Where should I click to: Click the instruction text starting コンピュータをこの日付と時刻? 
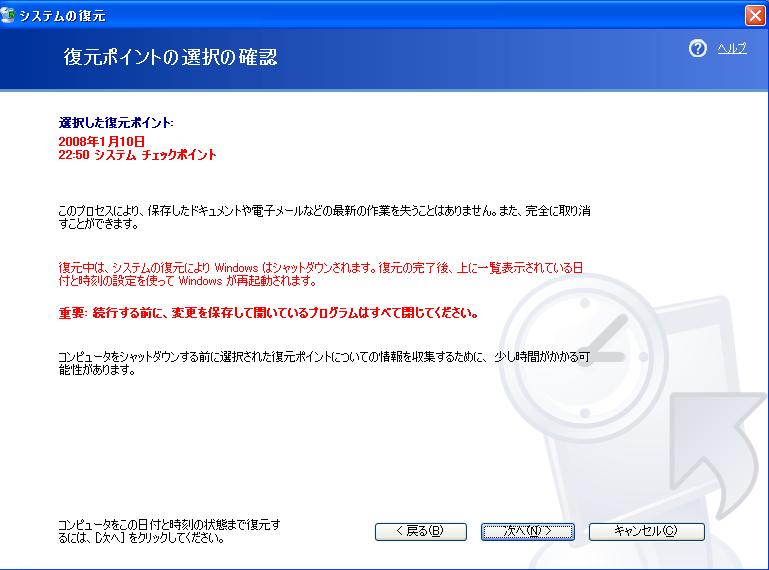click(169, 531)
